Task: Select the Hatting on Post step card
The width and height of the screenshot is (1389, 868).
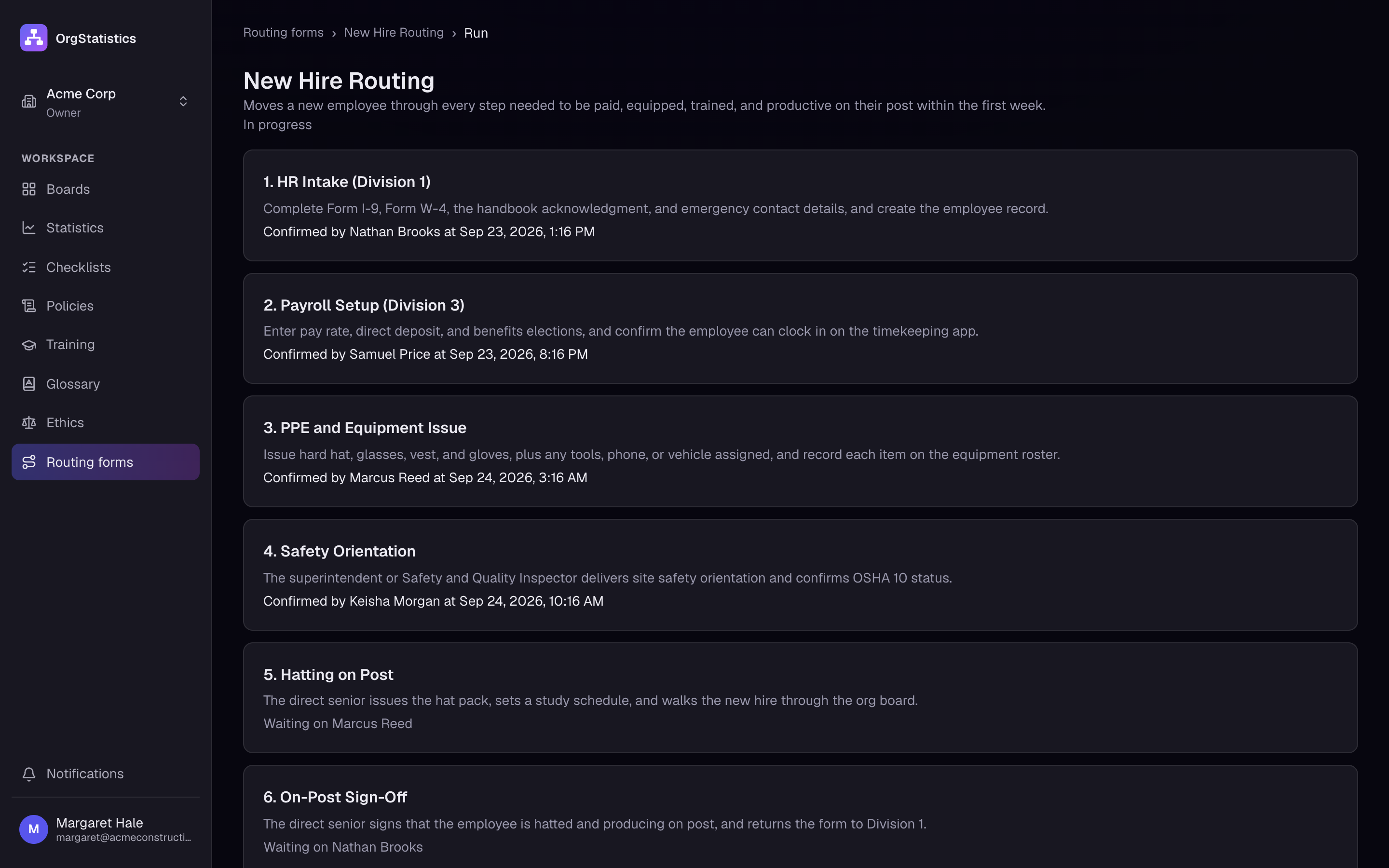Action: 800,697
